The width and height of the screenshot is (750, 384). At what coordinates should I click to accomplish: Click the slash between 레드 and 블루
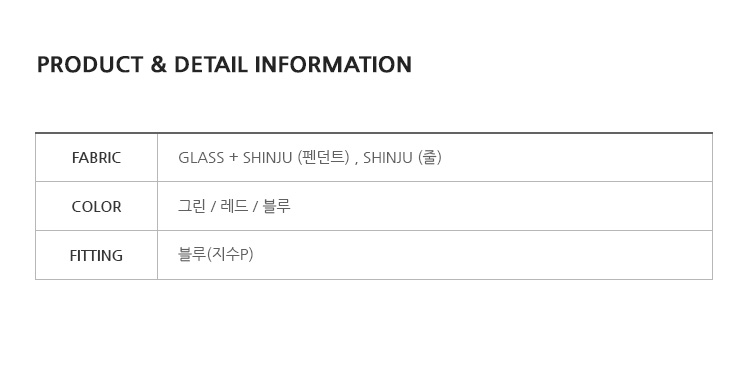click(x=255, y=207)
